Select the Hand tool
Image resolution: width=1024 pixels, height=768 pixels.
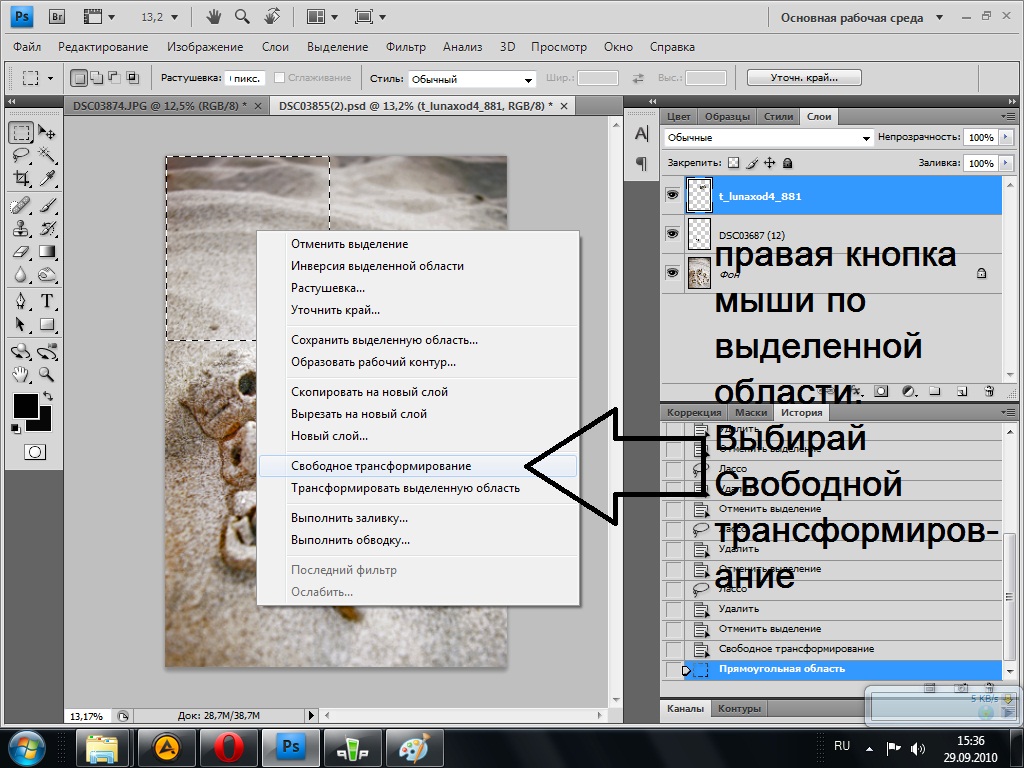click(x=21, y=375)
